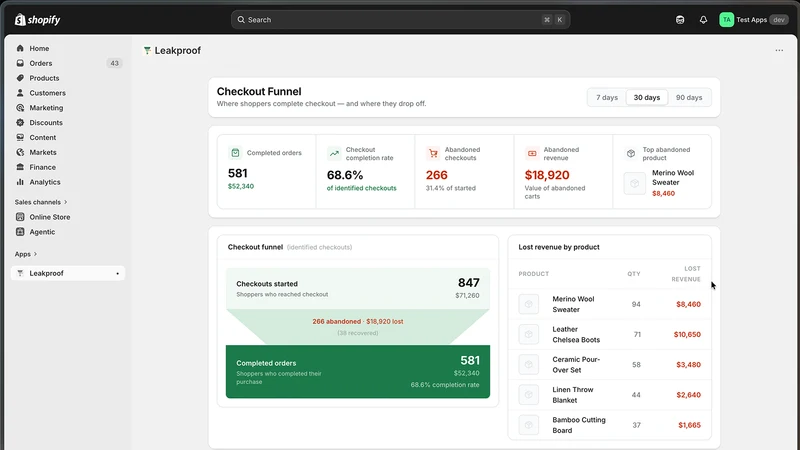
Task: Open Online Store sales channel
Action: point(68,217)
